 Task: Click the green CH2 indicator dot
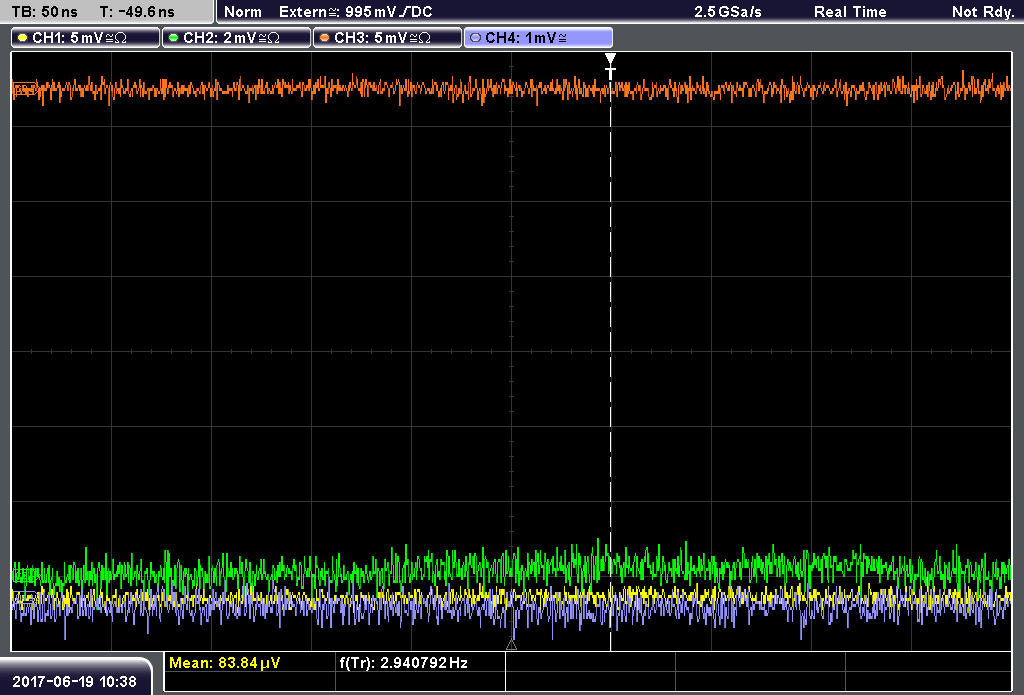174,38
